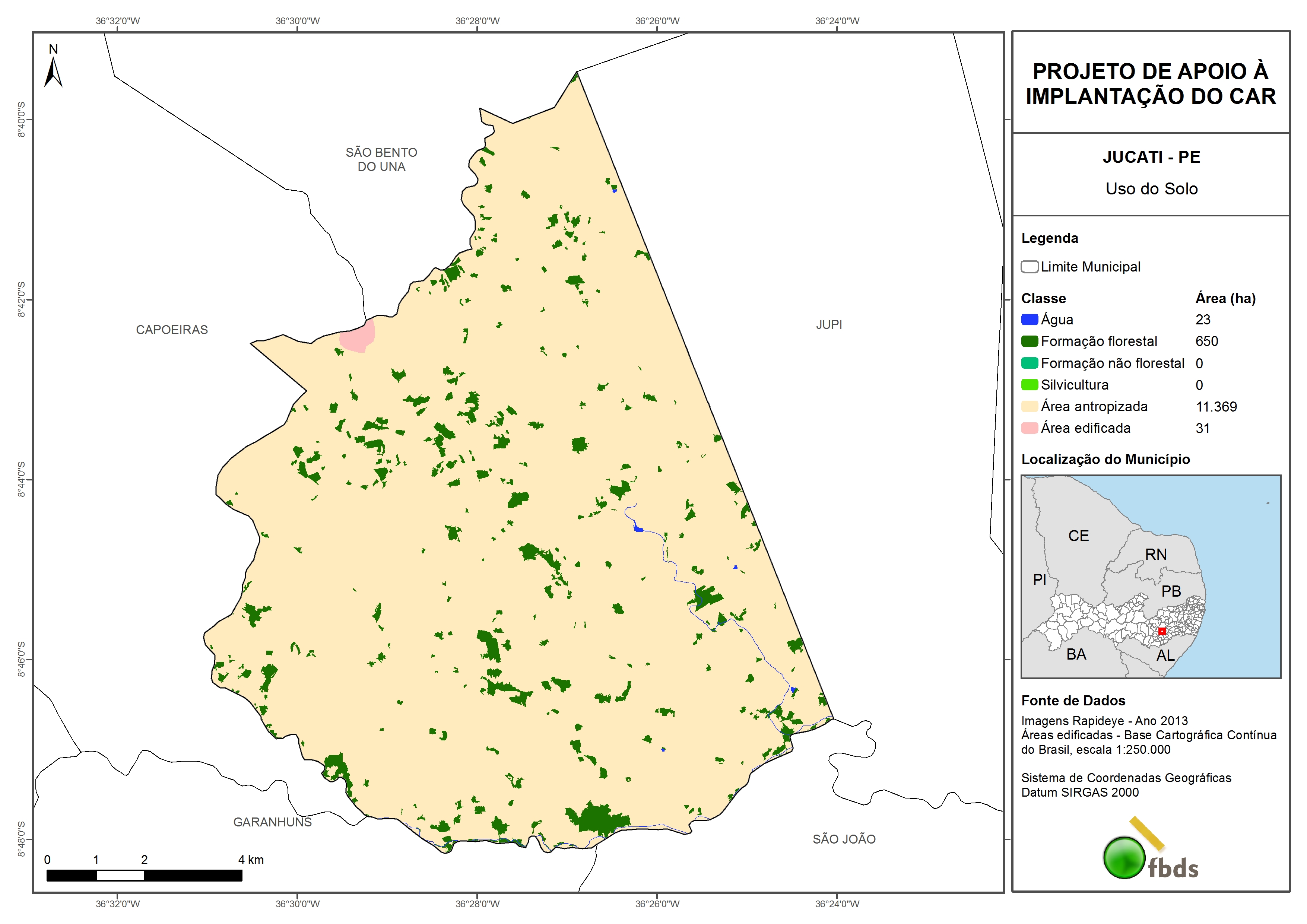The image size is (1307, 924).
Task: Click the JUPI municipality label
Action: (x=828, y=324)
